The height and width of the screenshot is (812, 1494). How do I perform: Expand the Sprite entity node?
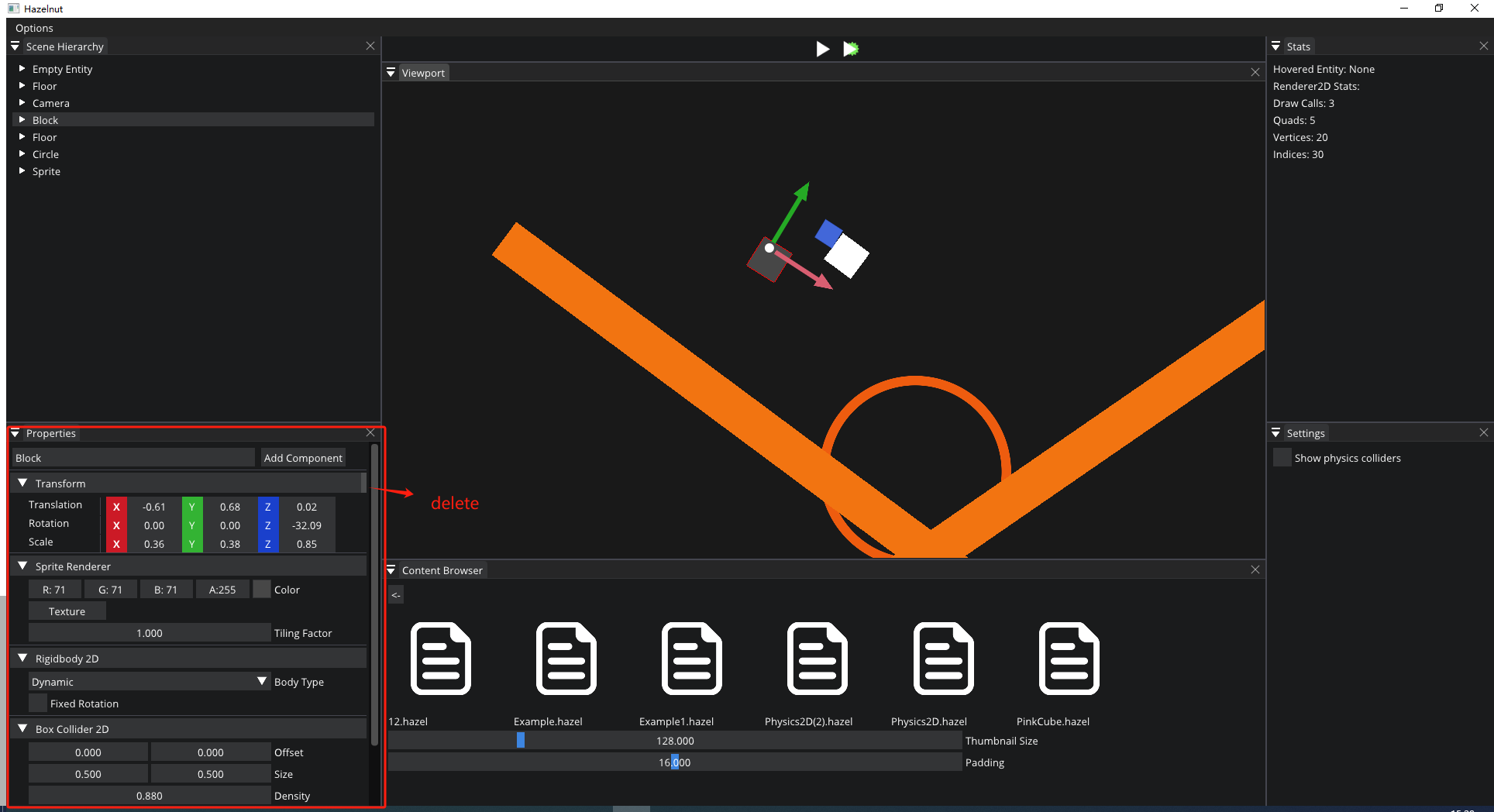pyautogui.click(x=22, y=171)
